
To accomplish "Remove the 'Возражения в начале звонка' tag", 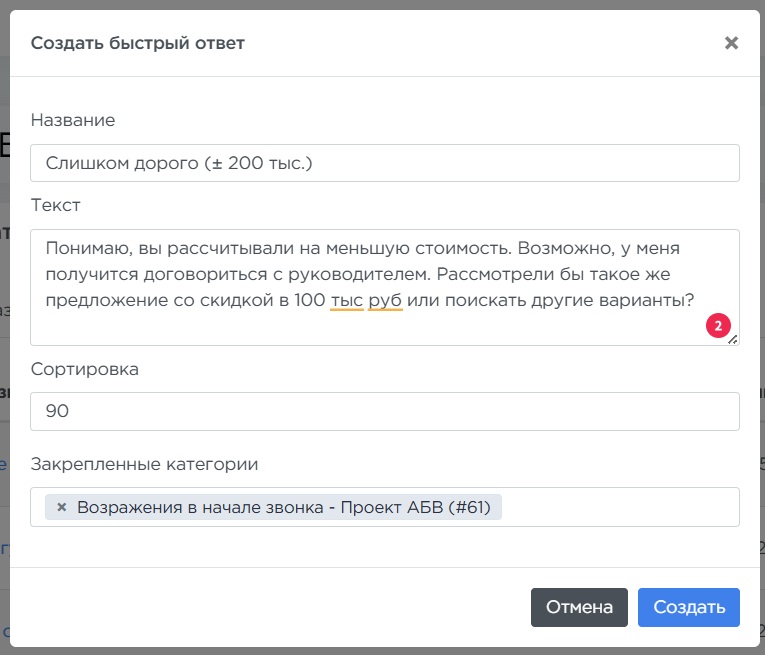I will coord(61,507).
